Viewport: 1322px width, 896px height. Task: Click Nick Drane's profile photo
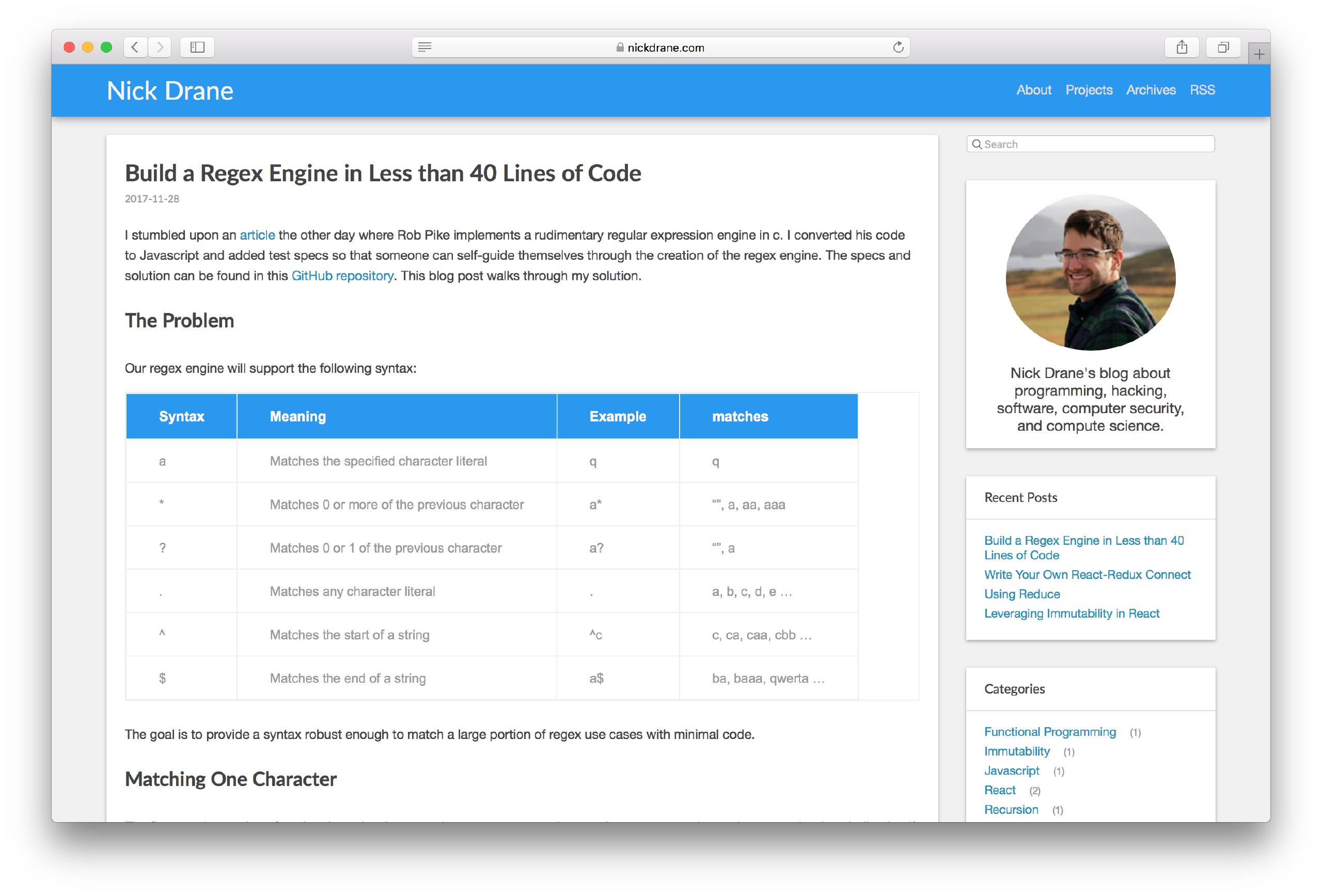point(1091,273)
